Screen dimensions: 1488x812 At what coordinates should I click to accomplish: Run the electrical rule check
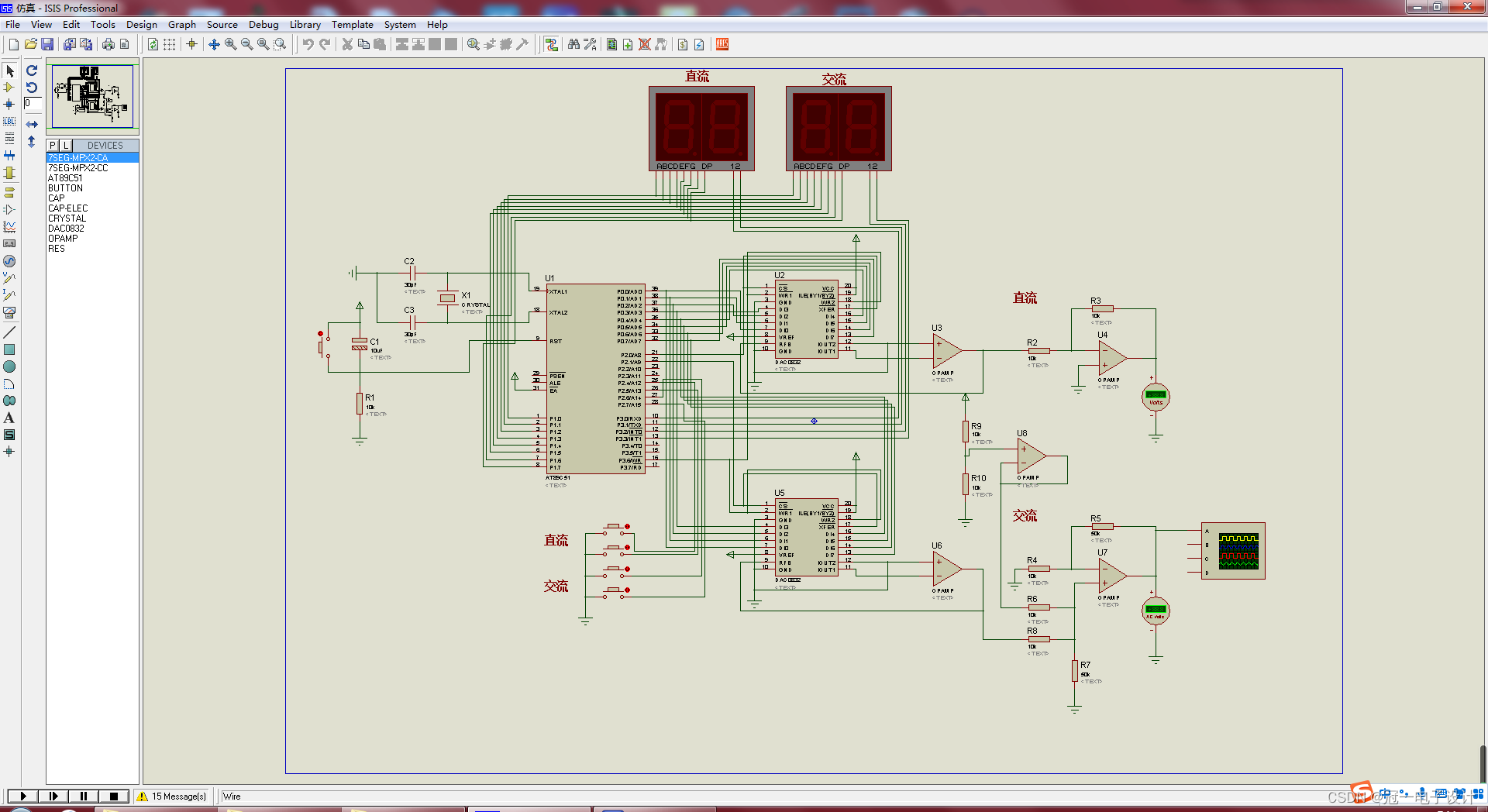[699, 44]
